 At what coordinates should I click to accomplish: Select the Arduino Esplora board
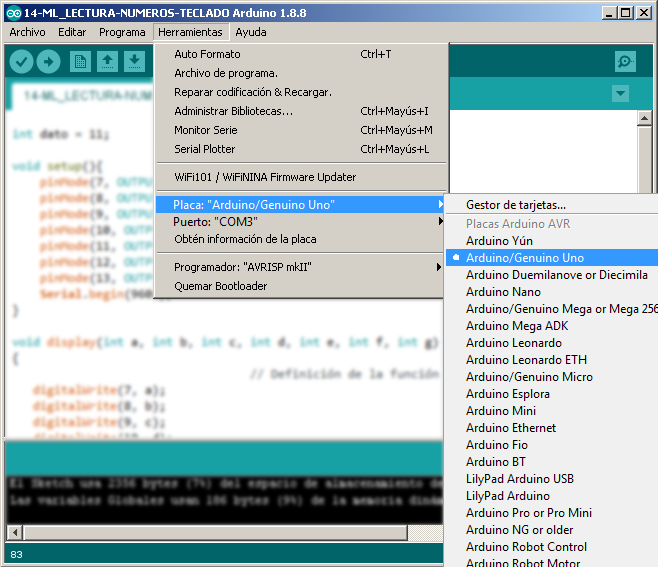click(551, 394)
